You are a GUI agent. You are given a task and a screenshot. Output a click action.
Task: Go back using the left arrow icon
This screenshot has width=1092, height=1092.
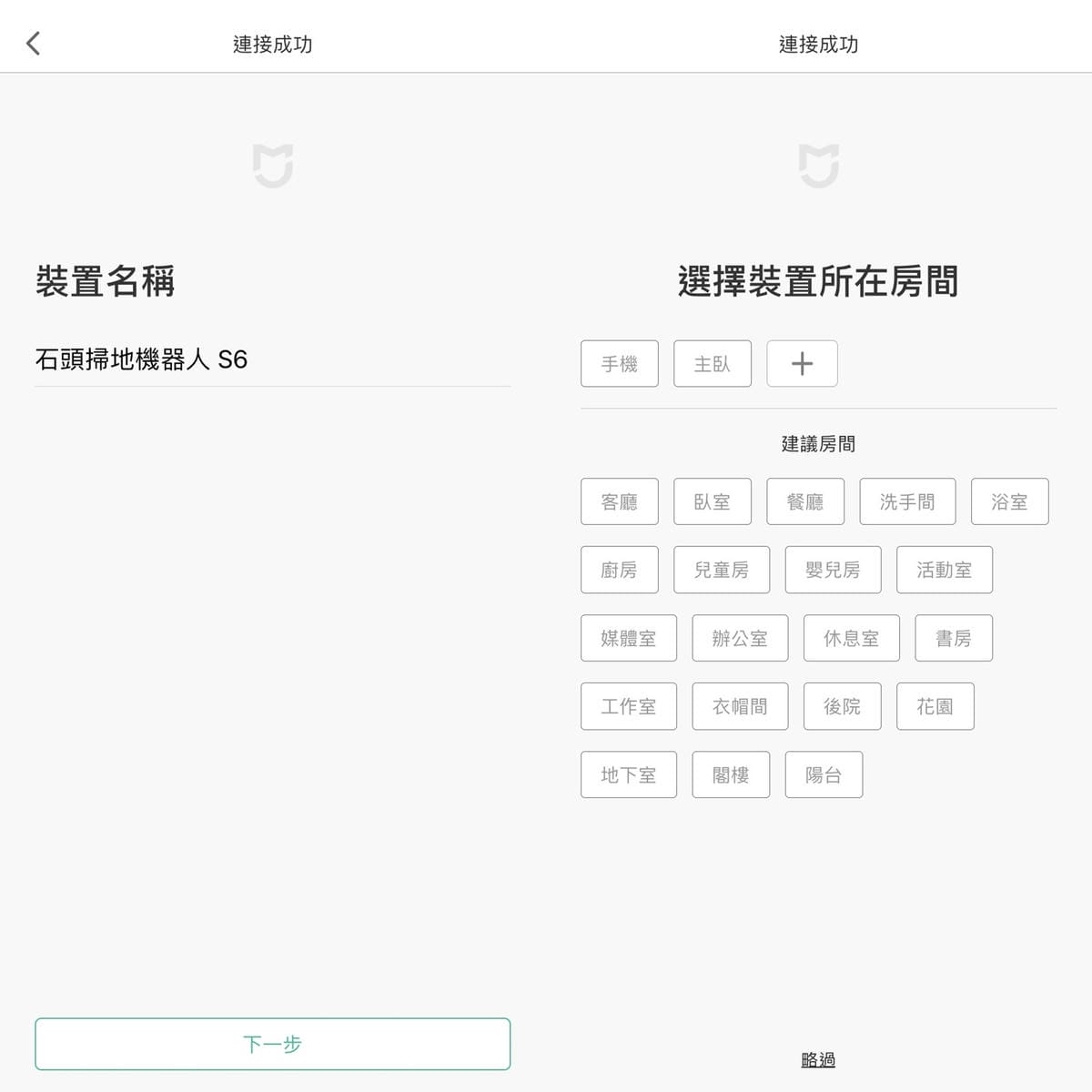[x=34, y=44]
